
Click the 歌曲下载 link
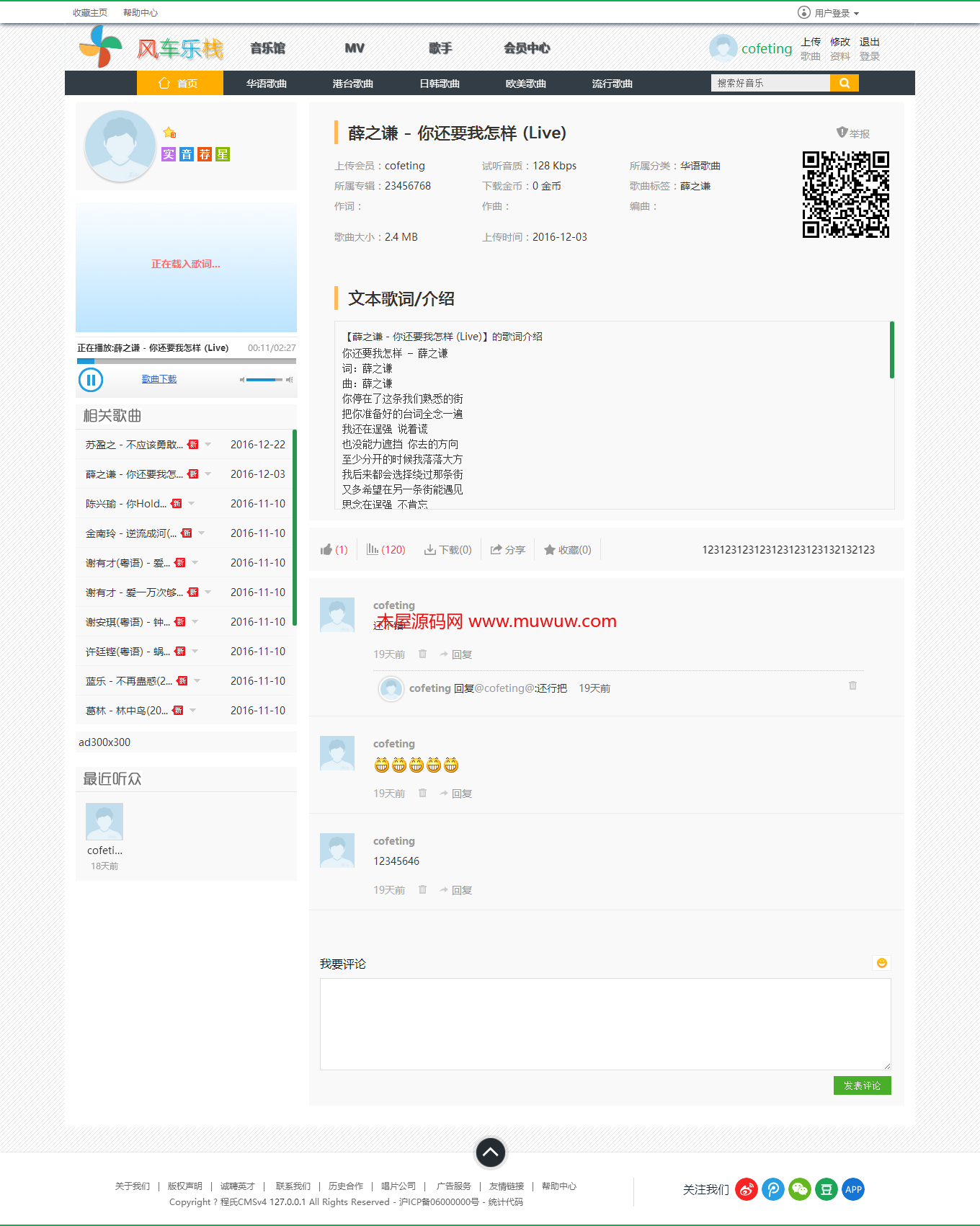159,379
